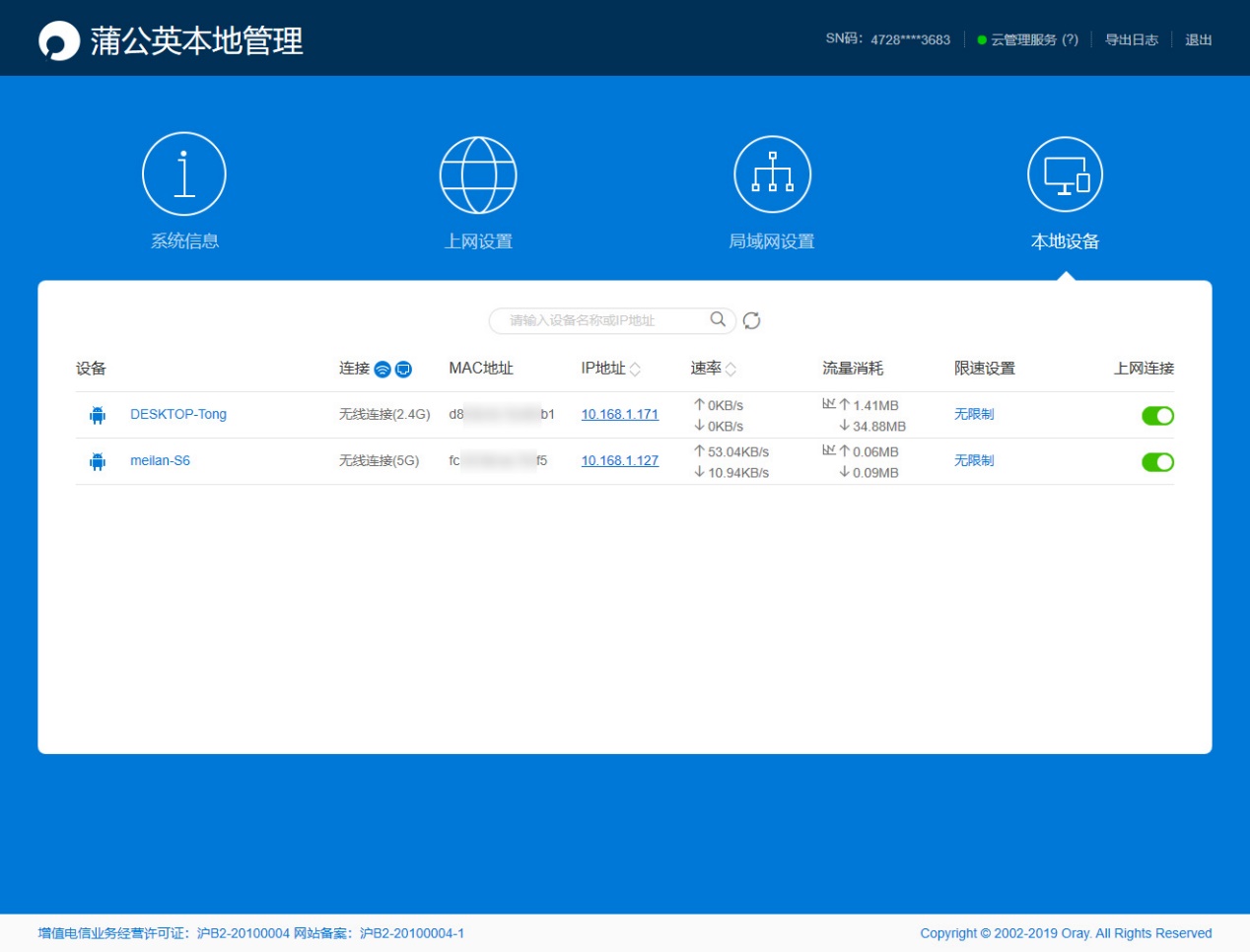Open the 上网设置 globe icon
The height and width of the screenshot is (952, 1250).
coord(478,173)
